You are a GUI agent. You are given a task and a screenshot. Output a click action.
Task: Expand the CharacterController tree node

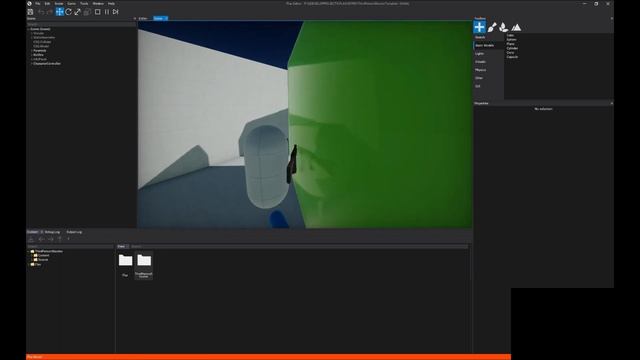coord(31,64)
